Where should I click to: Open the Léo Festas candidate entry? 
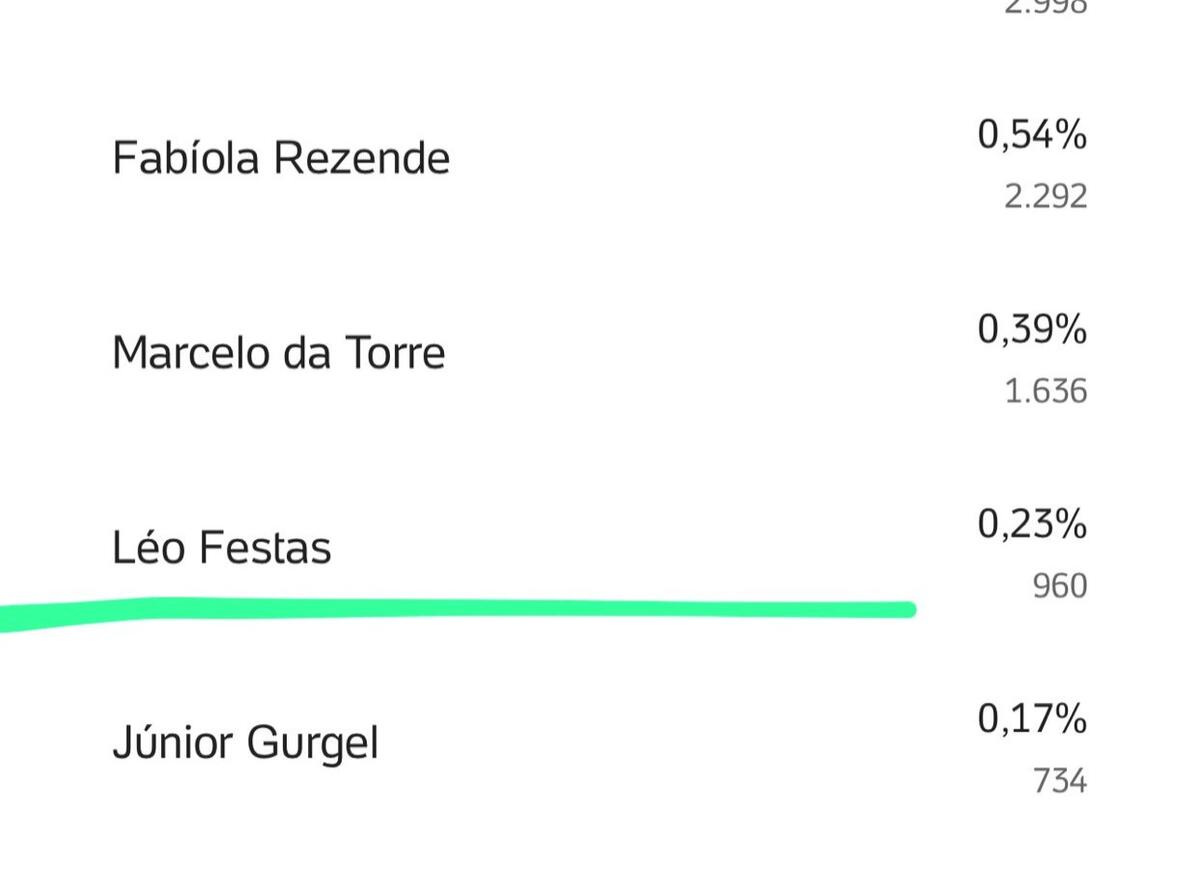pyautogui.click(x=221, y=548)
